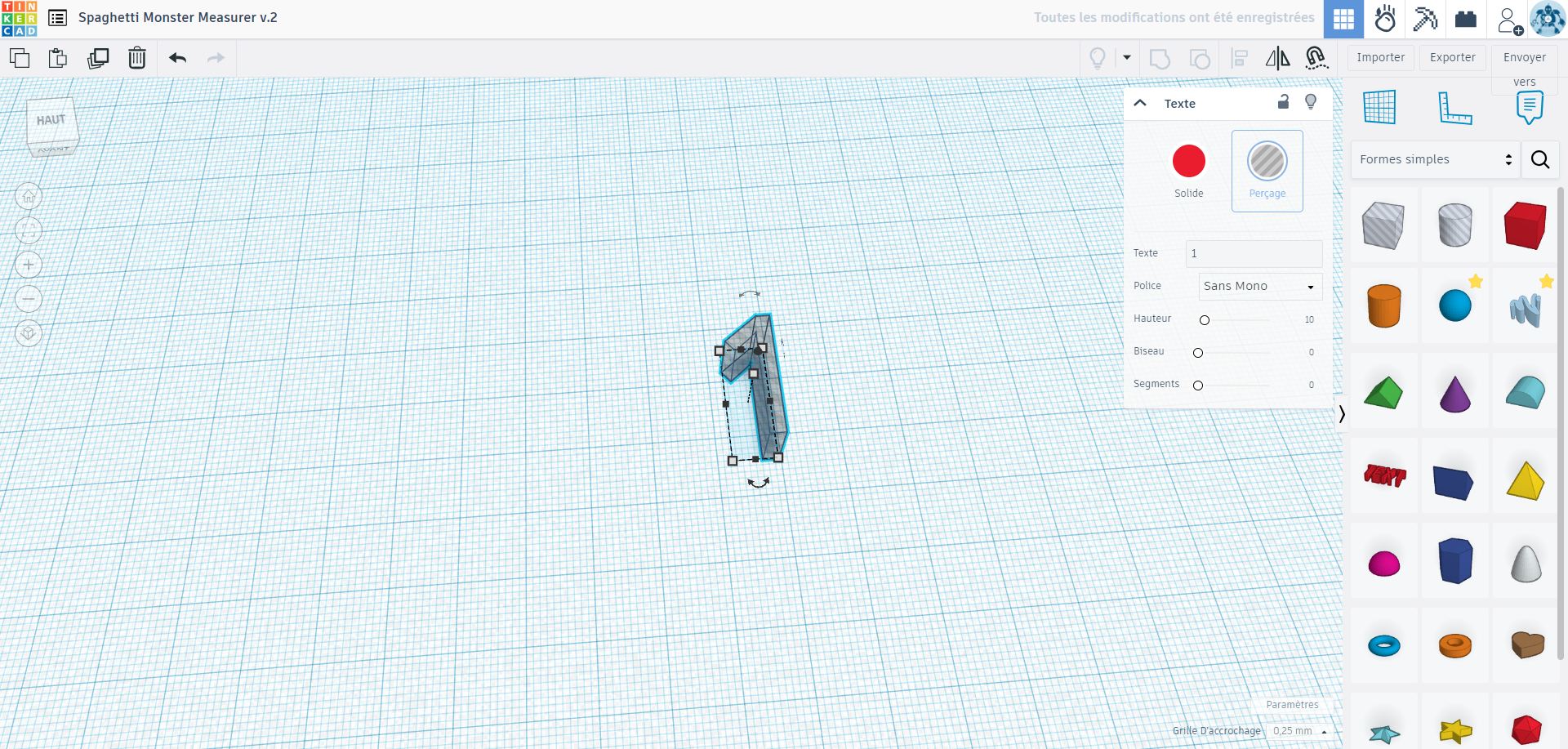Click the Tinkercad logo
This screenshot has width=1568, height=749.
click(x=19, y=19)
